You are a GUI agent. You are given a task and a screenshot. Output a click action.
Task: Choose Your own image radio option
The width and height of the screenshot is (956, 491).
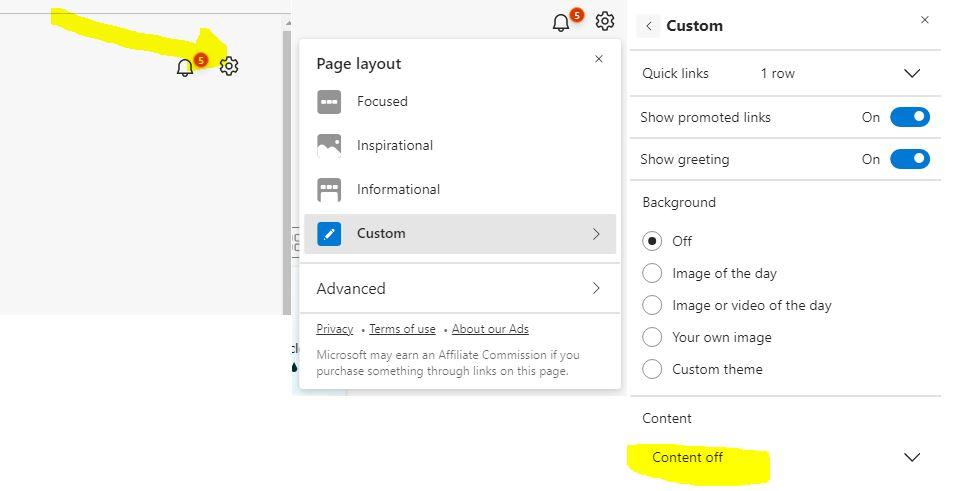652,337
